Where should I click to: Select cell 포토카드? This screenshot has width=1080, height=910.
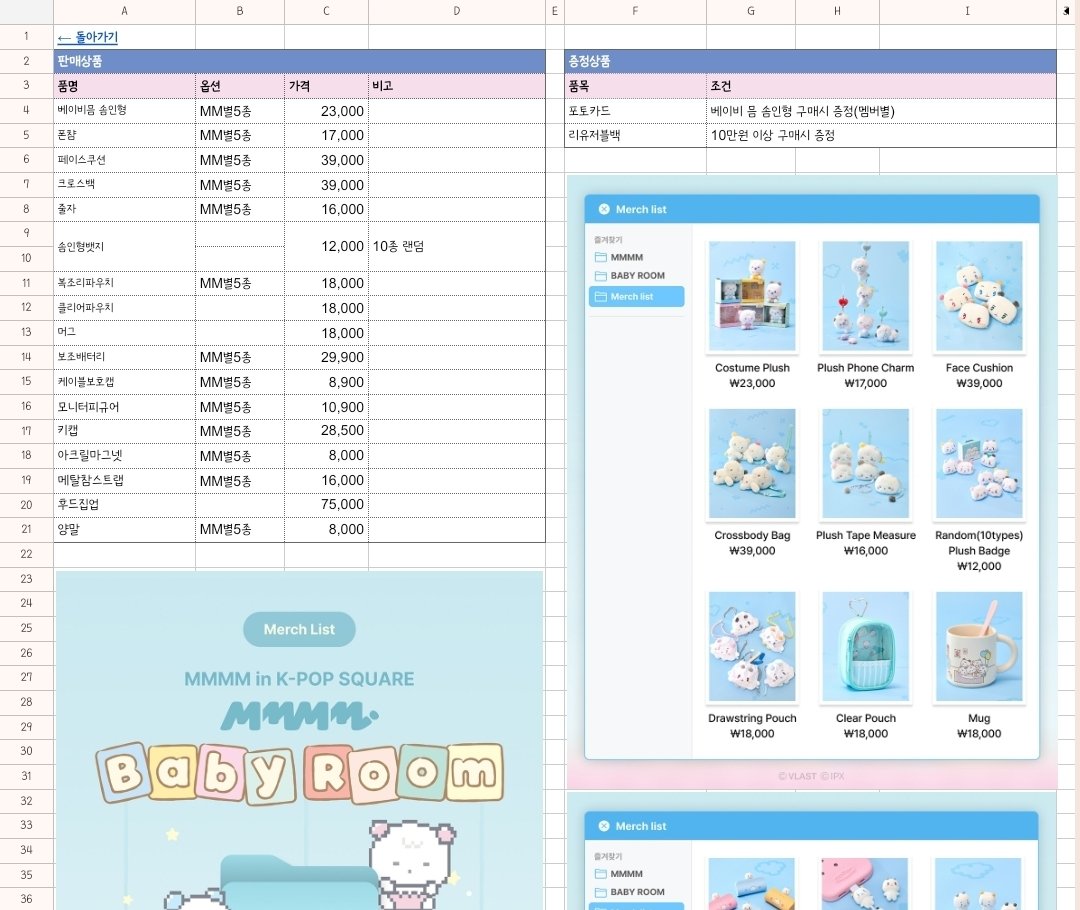click(x=635, y=111)
